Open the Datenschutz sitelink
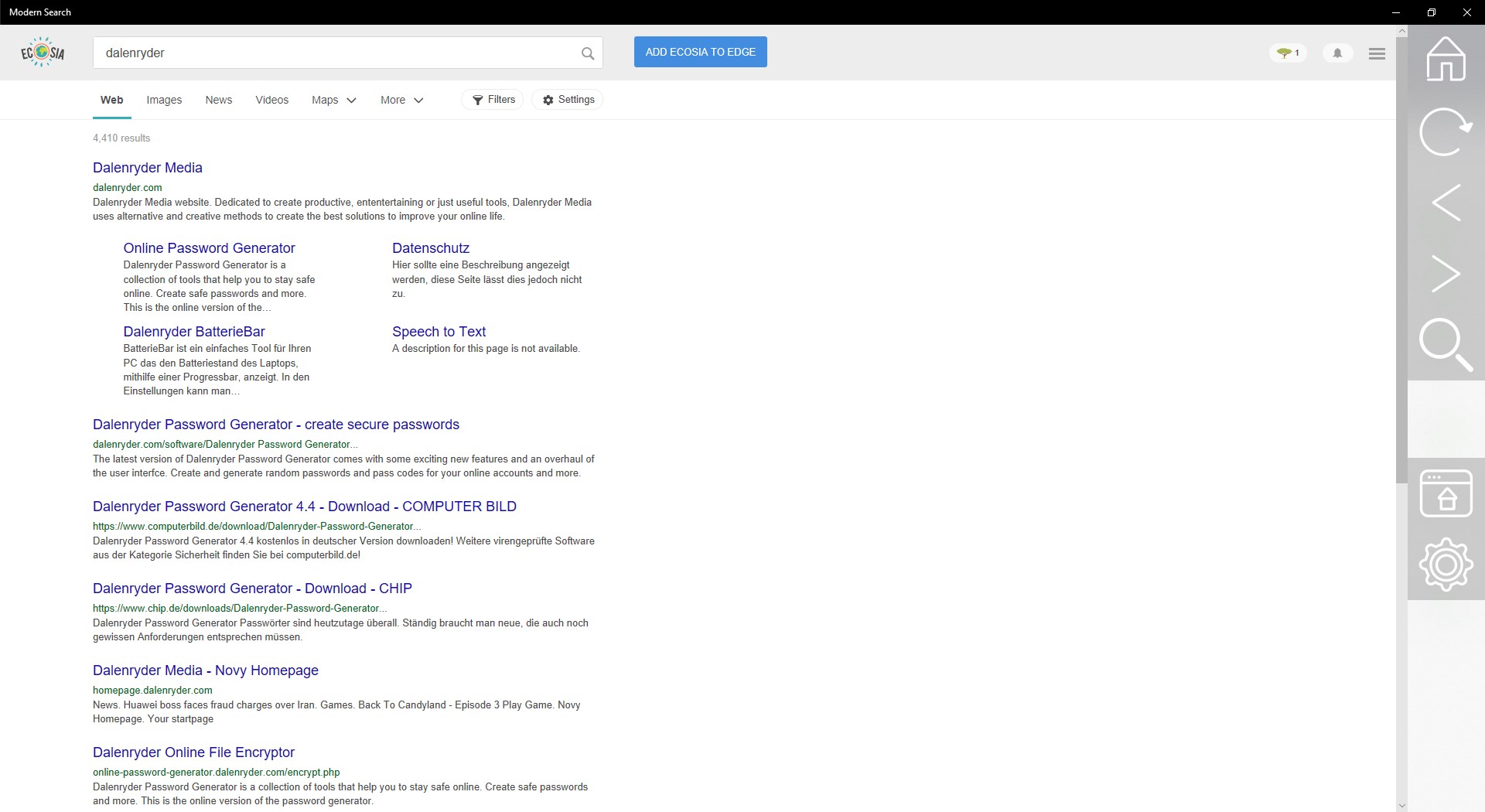The image size is (1485, 812). (431, 248)
